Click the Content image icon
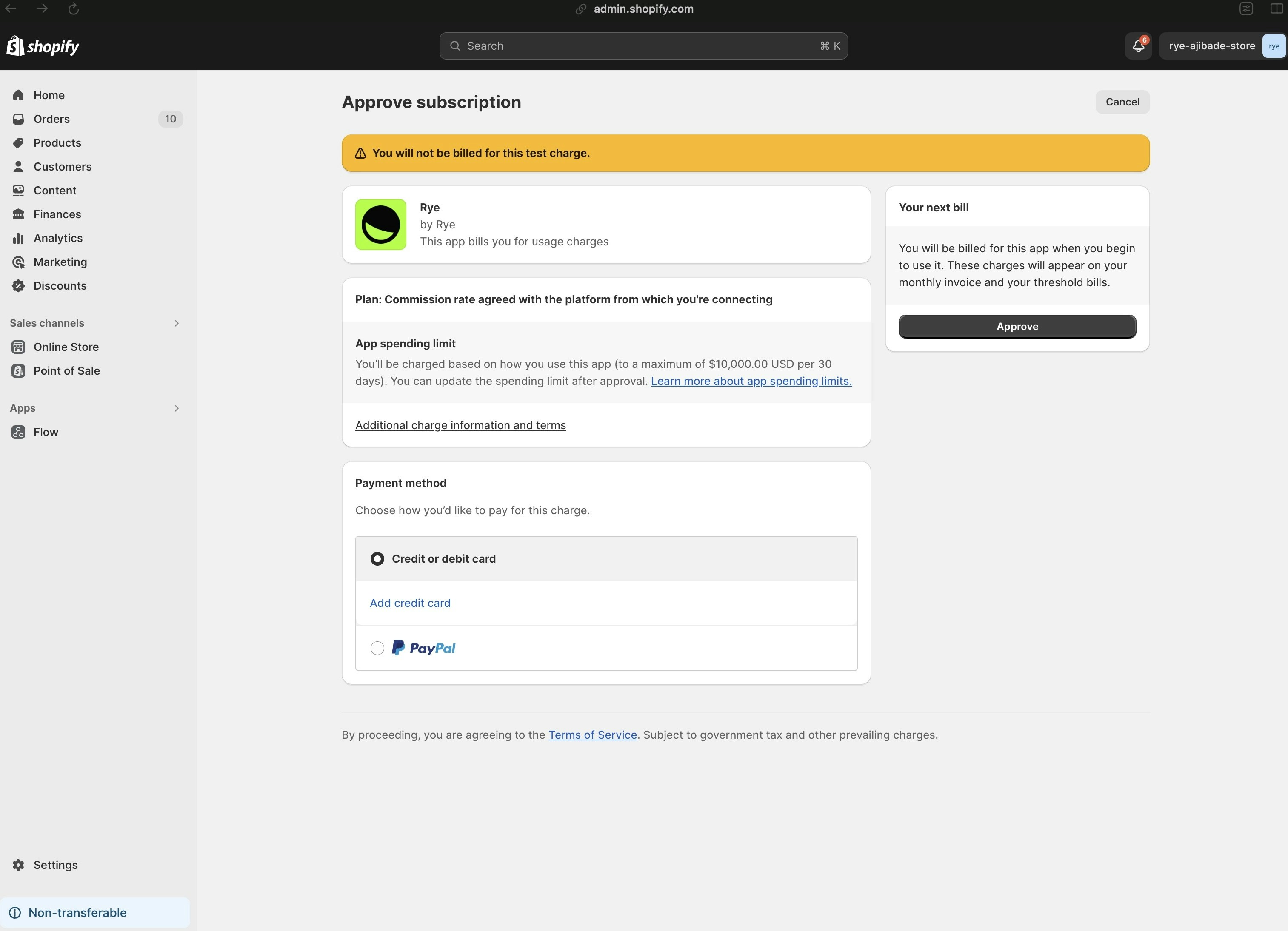Viewport: 1288px width, 931px height. [18, 190]
